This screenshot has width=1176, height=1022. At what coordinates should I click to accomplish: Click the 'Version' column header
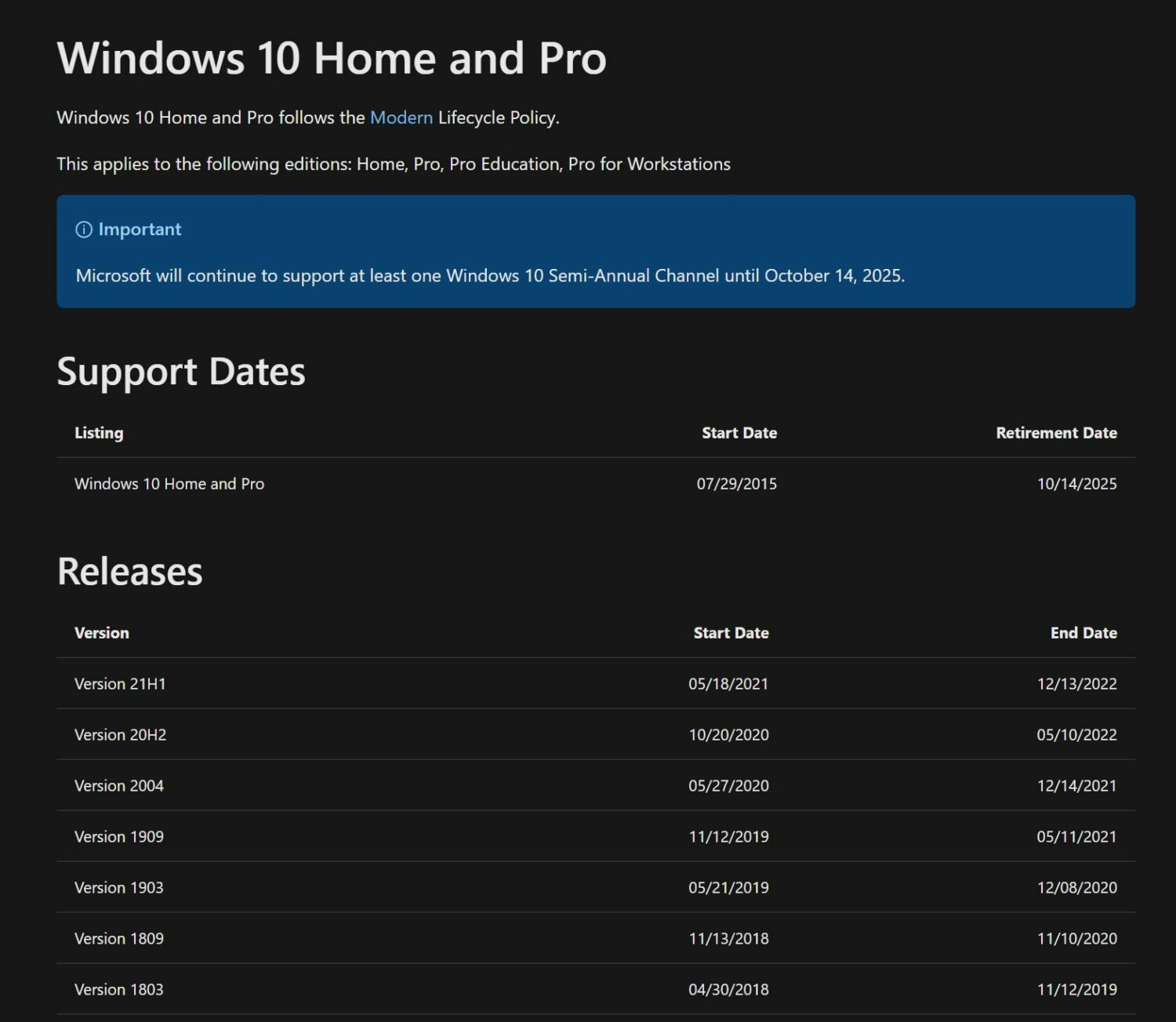coord(102,633)
